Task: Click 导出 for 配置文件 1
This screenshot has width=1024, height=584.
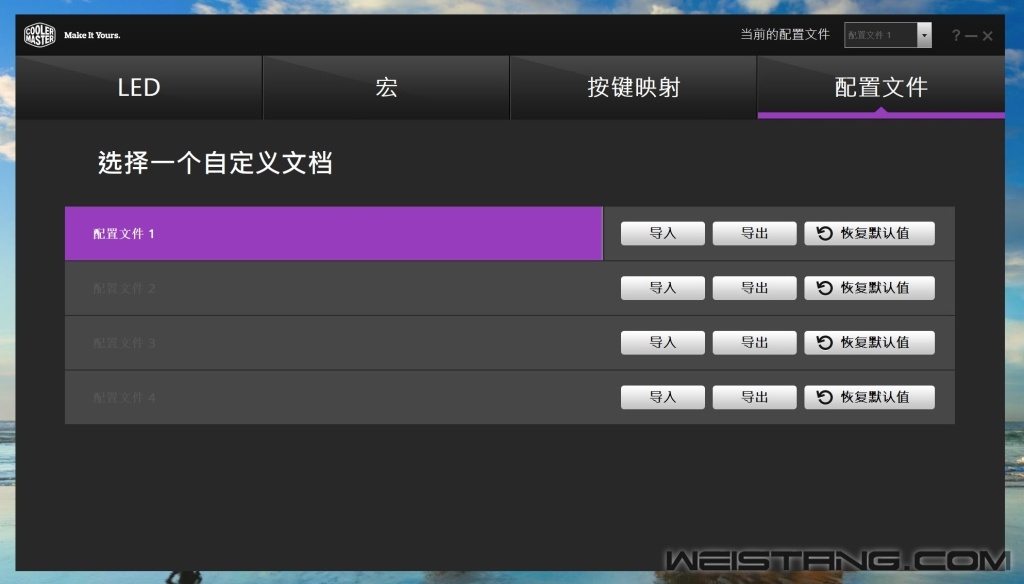Action: click(x=754, y=234)
